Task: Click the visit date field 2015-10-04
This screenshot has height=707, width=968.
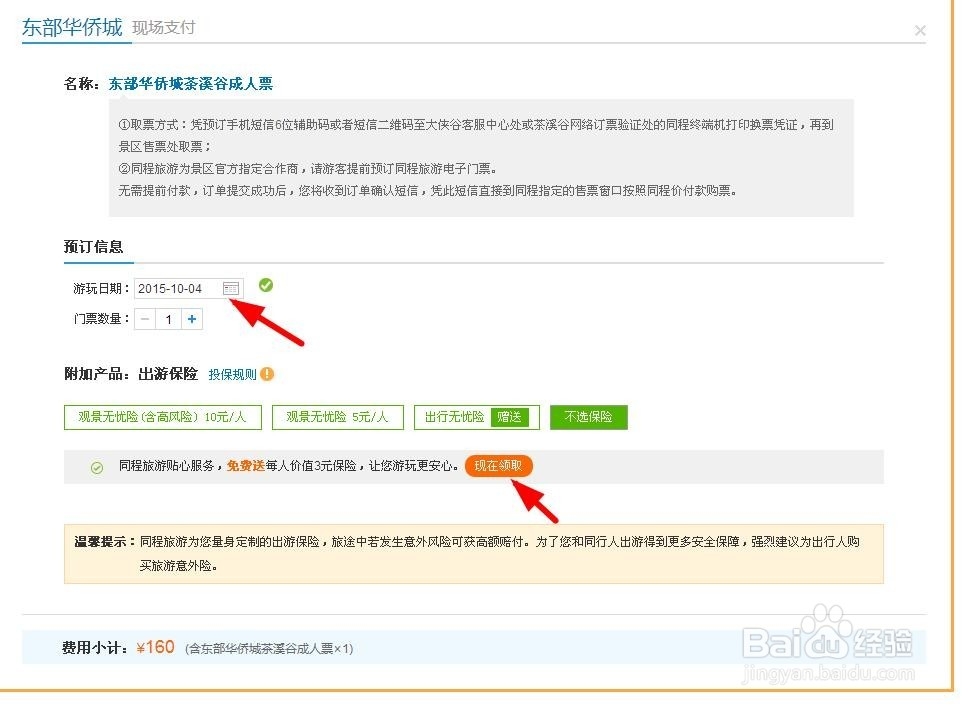Action: tap(188, 288)
